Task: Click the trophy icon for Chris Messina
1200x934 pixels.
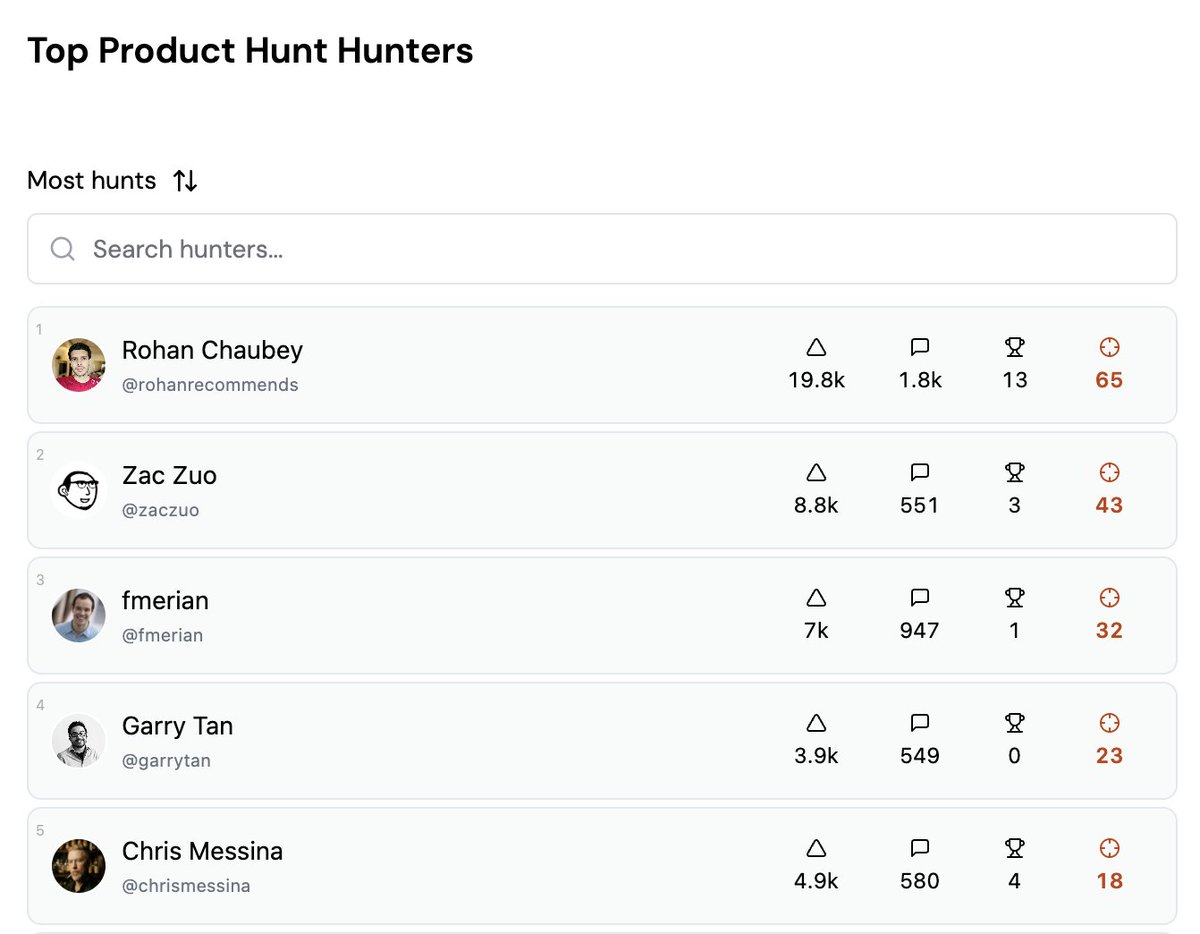Action: coord(1014,848)
